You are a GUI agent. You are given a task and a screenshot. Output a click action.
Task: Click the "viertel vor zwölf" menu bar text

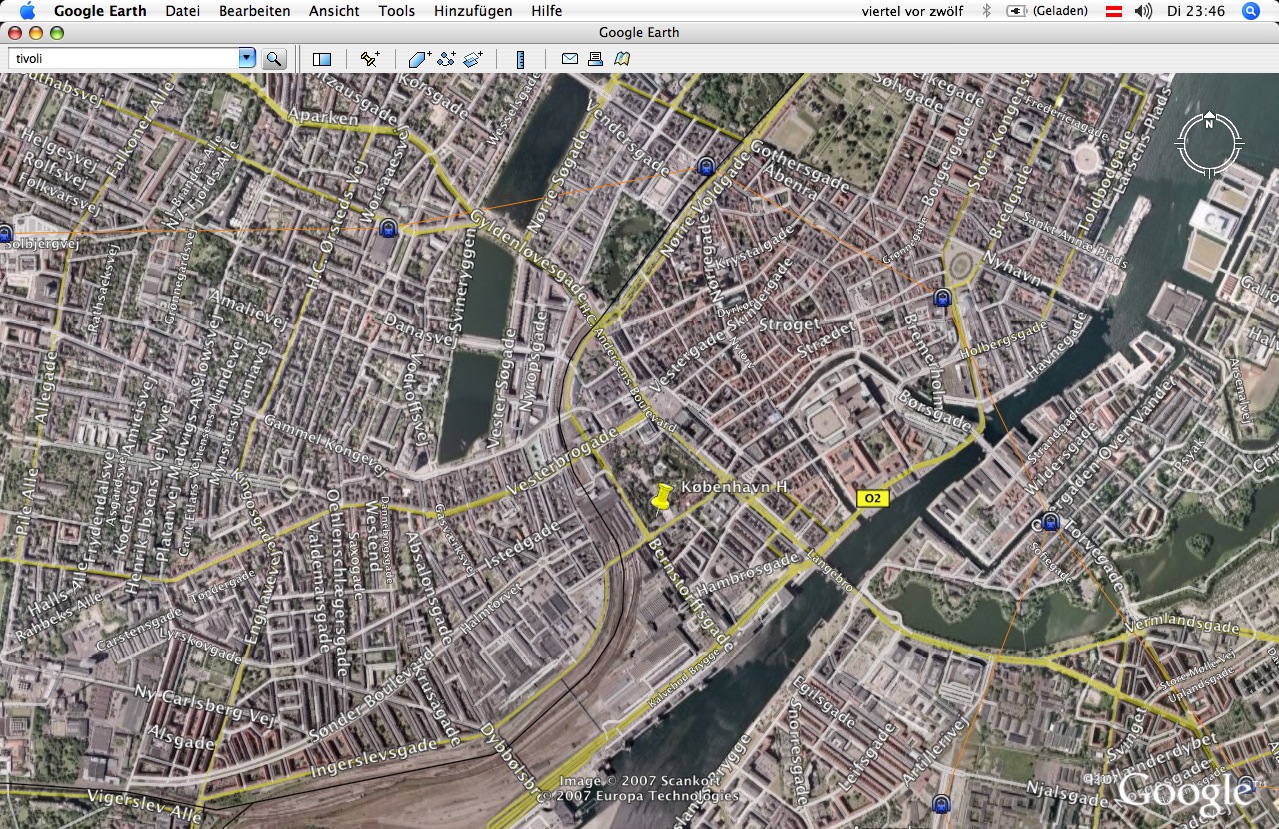tap(910, 11)
